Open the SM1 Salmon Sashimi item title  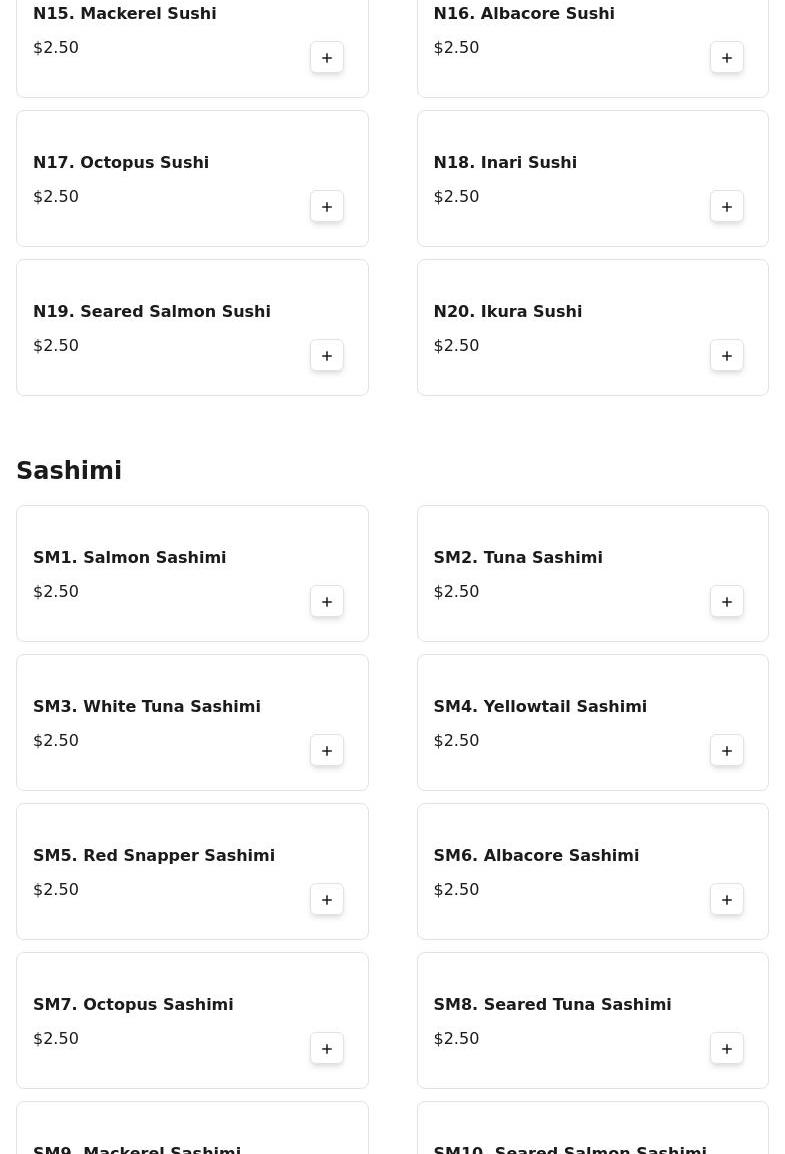pos(130,558)
